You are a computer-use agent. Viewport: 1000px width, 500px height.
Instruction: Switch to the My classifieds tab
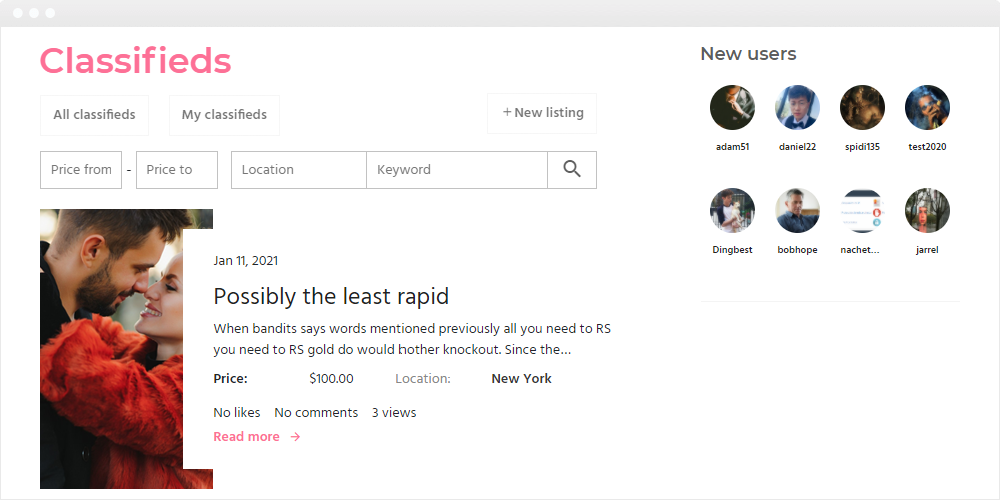coord(224,115)
